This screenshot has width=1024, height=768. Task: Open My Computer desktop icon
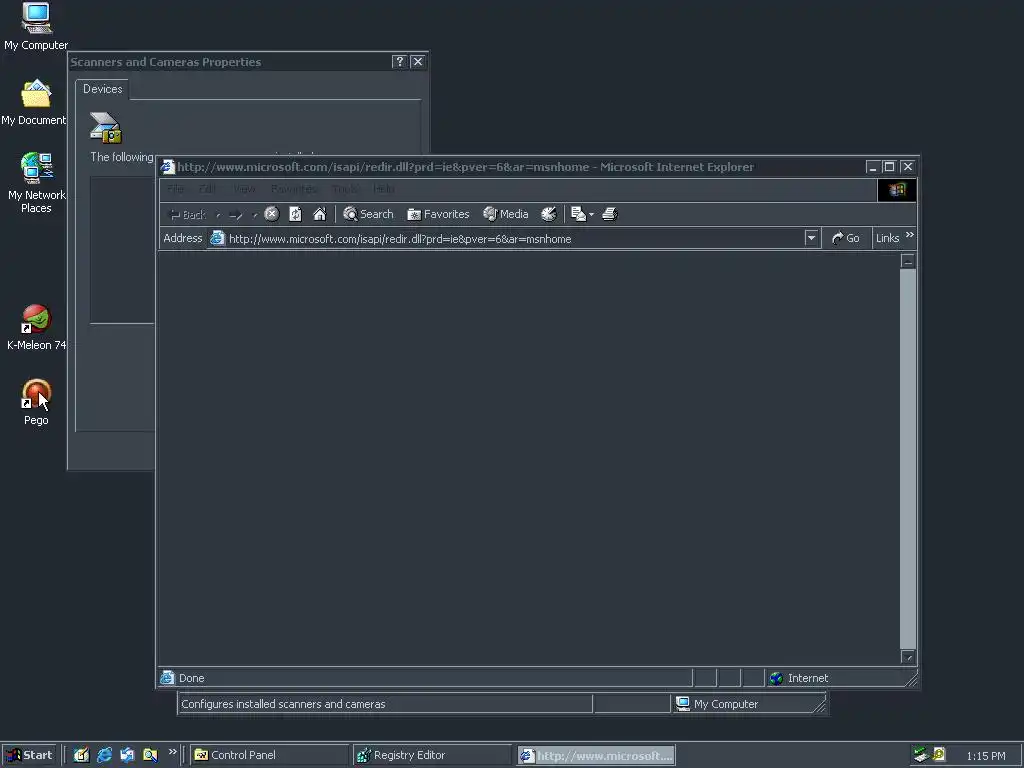[36, 26]
